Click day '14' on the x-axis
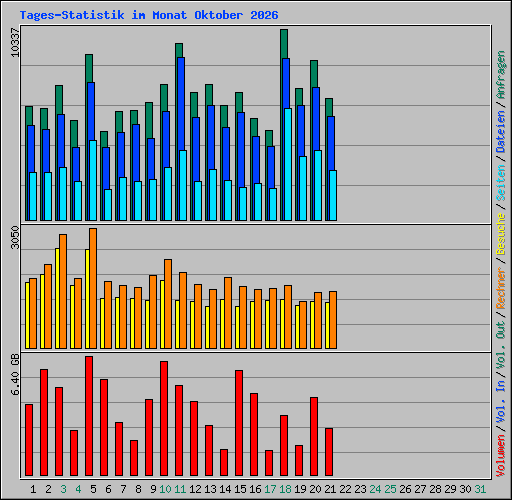The height and width of the screenshot is (500, 512). tap(225, 489)
